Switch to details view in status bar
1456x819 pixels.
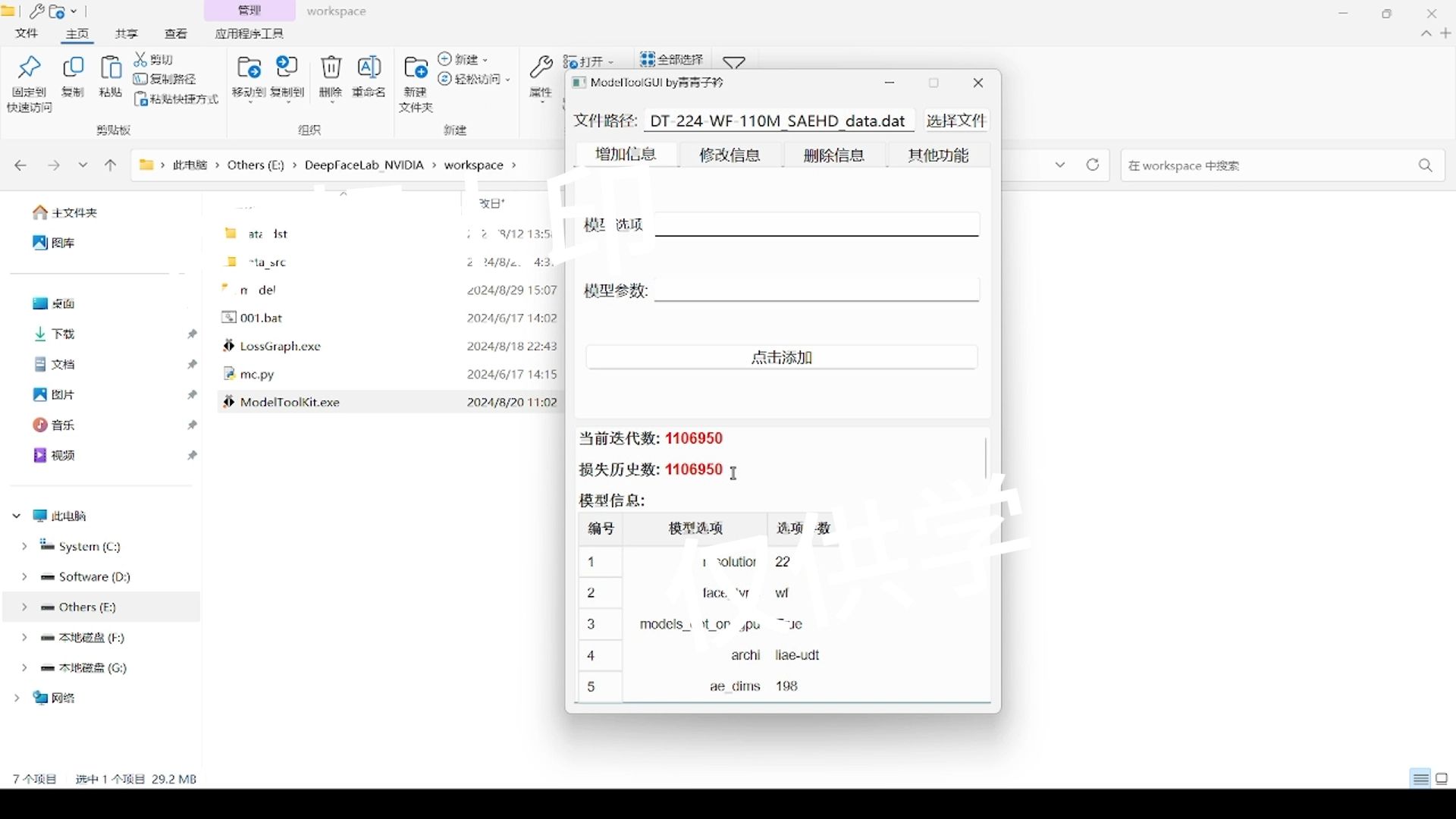click(1420, 779)
